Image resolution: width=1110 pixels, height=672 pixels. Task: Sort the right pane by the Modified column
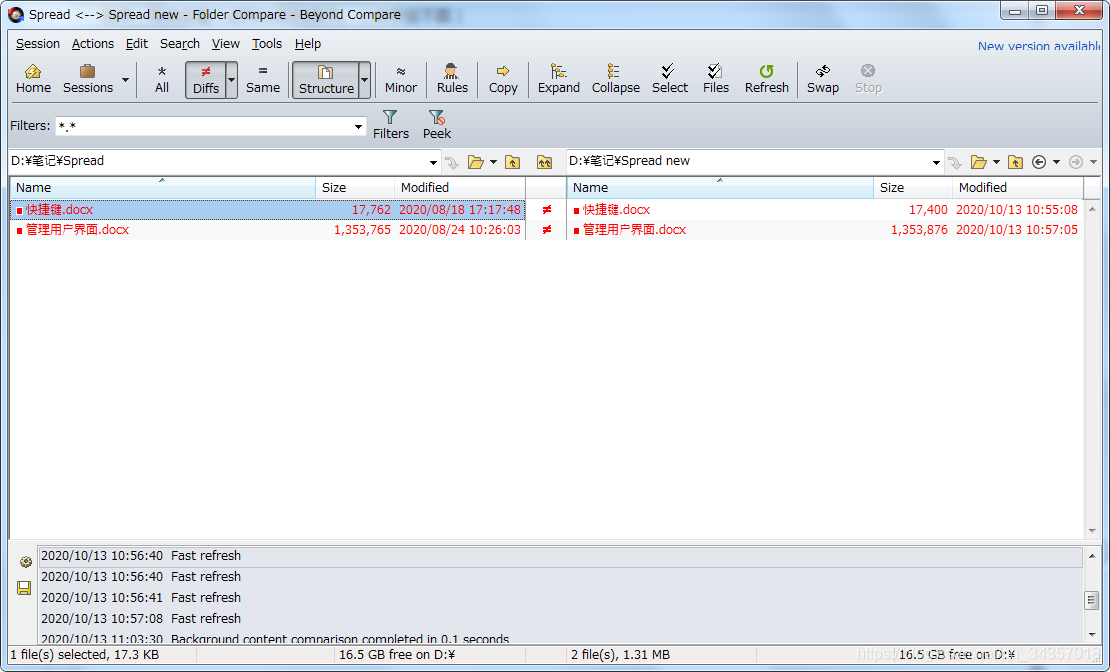(x=1017, y=188)
